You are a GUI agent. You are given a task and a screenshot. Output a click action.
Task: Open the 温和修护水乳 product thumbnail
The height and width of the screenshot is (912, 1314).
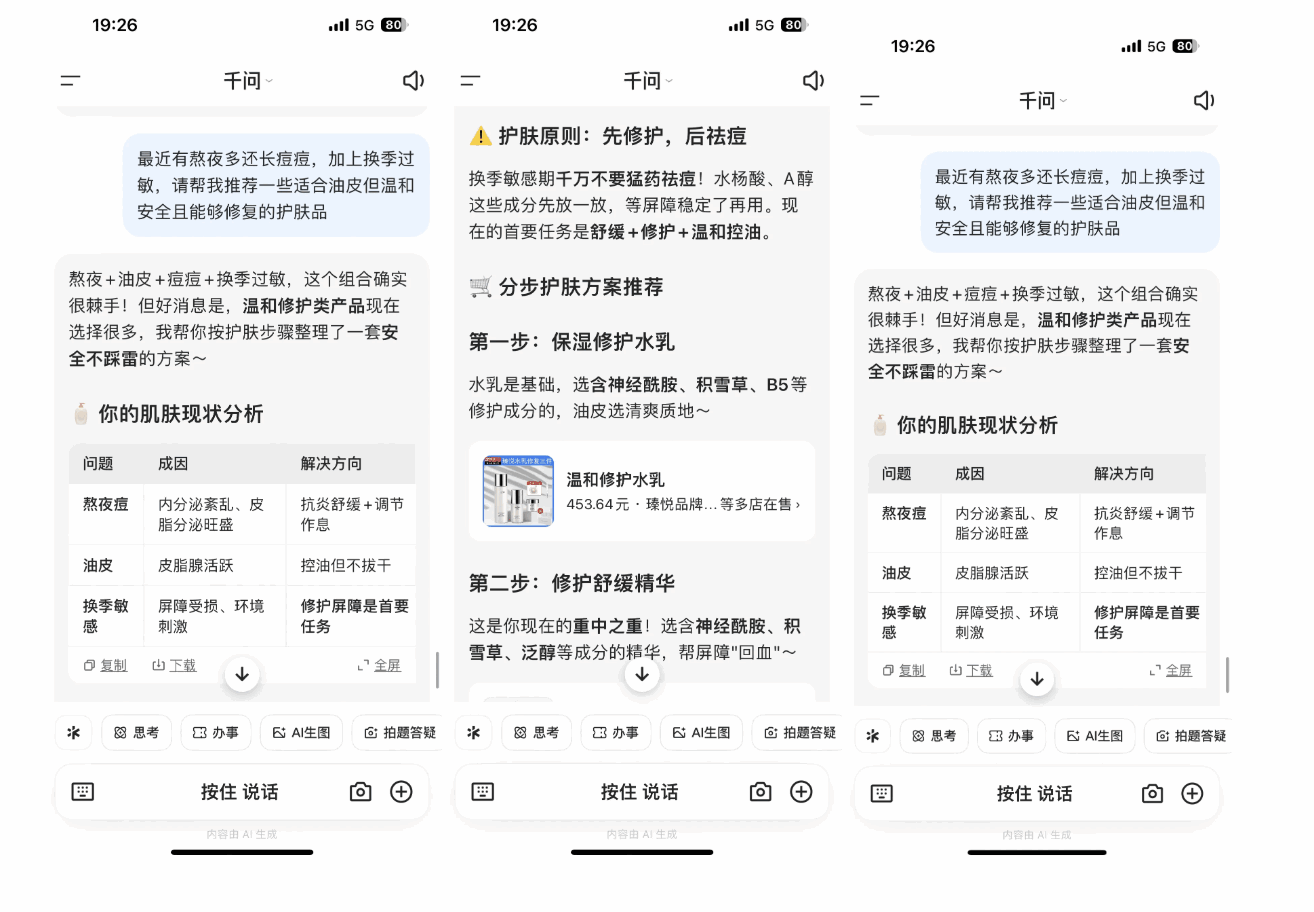coord(518,491)
